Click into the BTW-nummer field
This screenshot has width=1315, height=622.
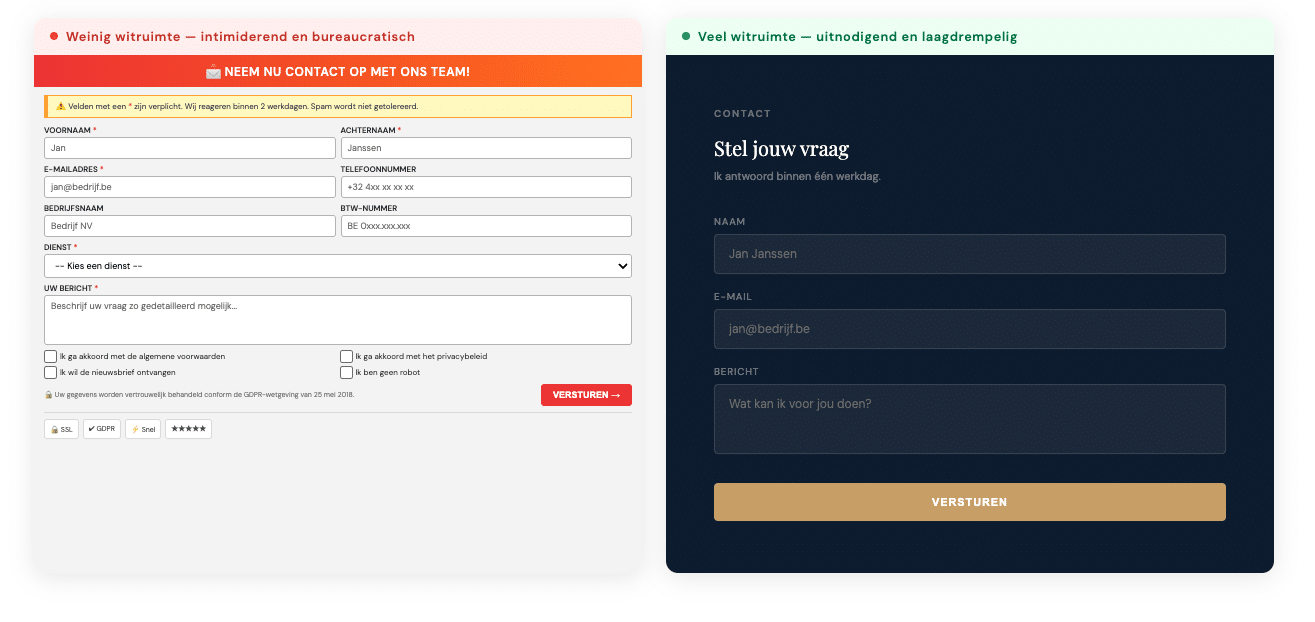point(486,226)
